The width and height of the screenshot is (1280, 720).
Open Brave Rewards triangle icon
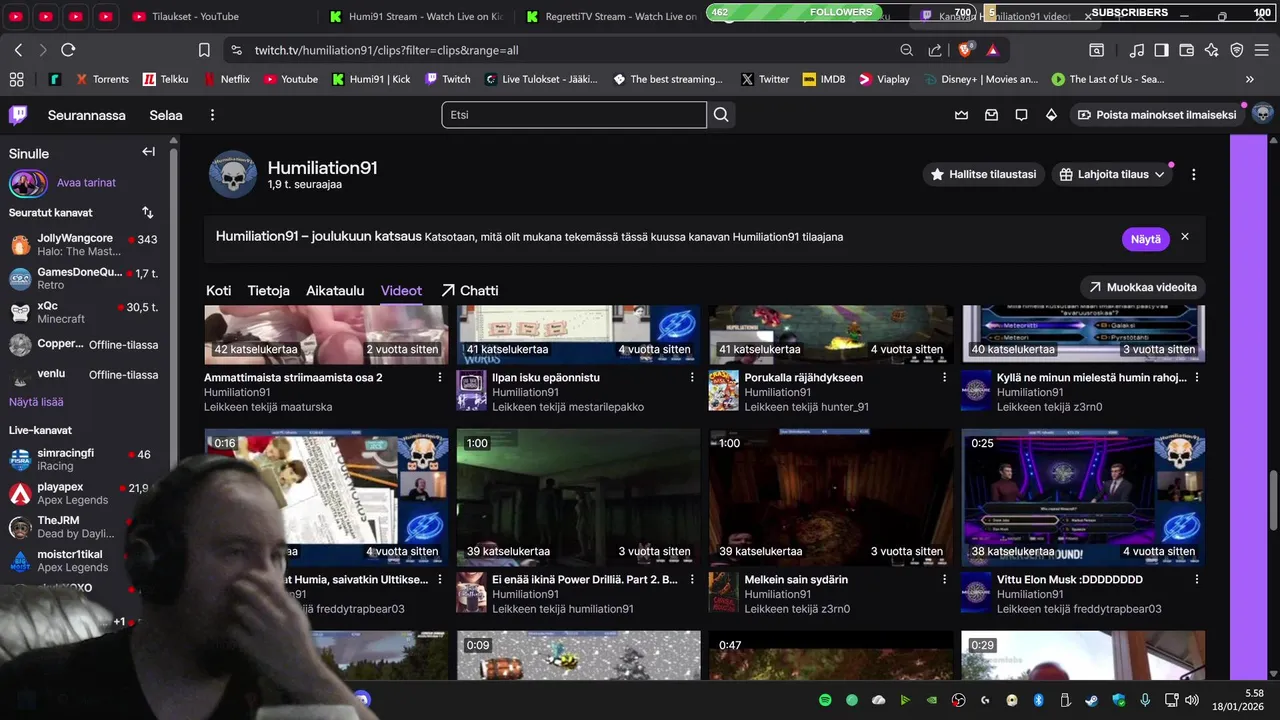[993, 50]
